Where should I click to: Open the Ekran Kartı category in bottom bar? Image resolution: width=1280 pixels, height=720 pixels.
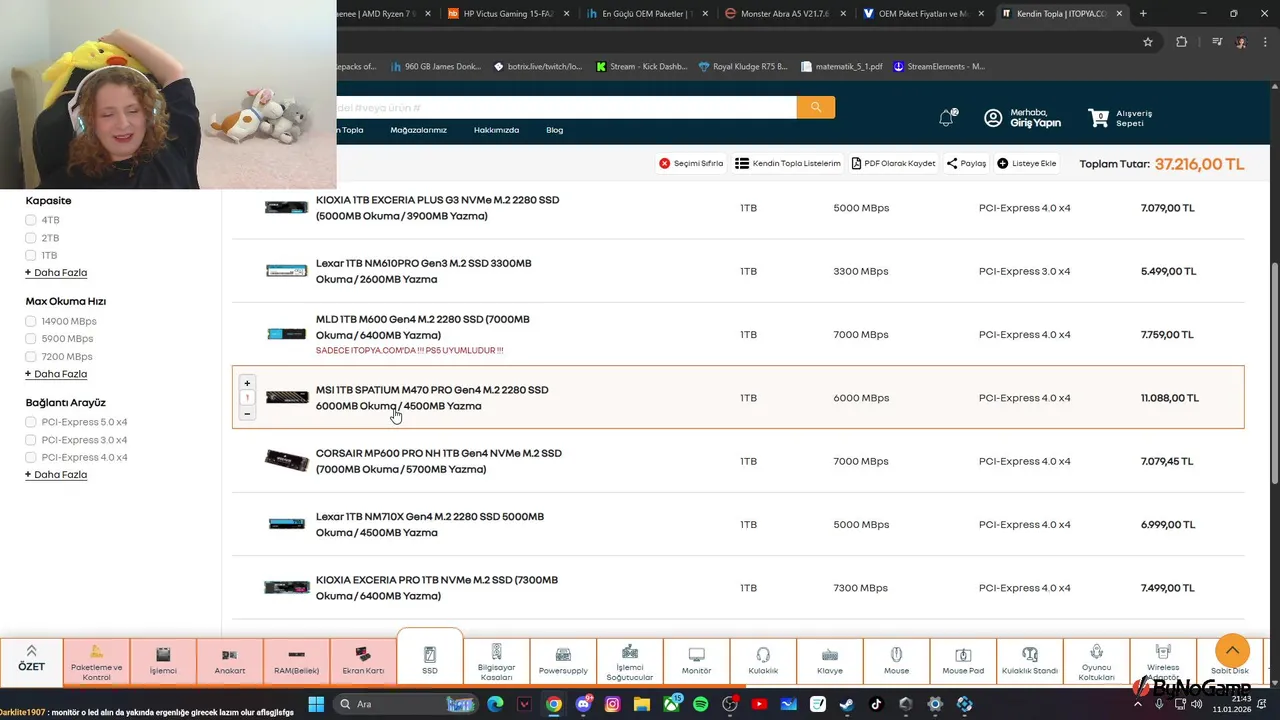pyautogui.click(x=363, y=661)
